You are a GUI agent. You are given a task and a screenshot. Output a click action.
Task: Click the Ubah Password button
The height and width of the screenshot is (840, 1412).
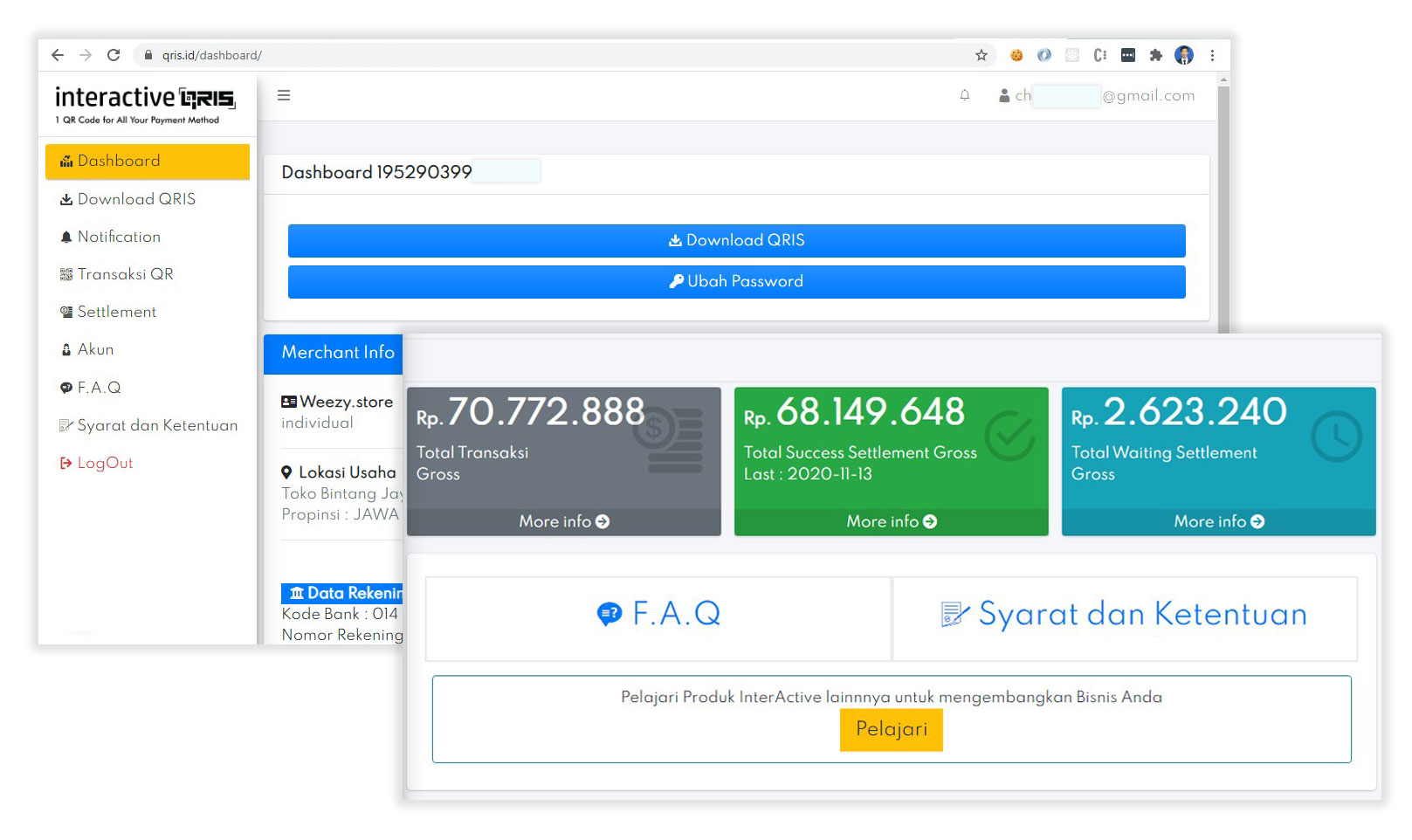pyautogui.click(x=737, y=282)
